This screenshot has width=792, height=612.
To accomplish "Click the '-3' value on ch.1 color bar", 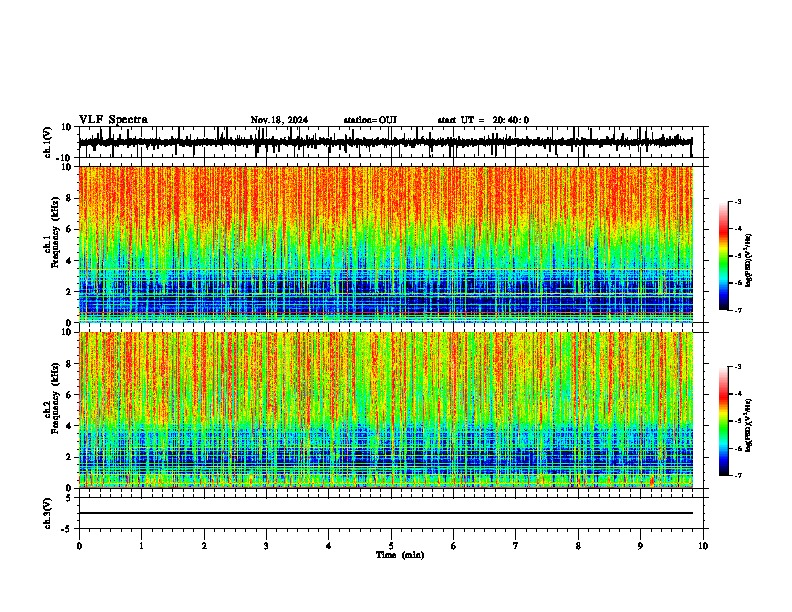I will pyautogui.click(x=738, y=201).
